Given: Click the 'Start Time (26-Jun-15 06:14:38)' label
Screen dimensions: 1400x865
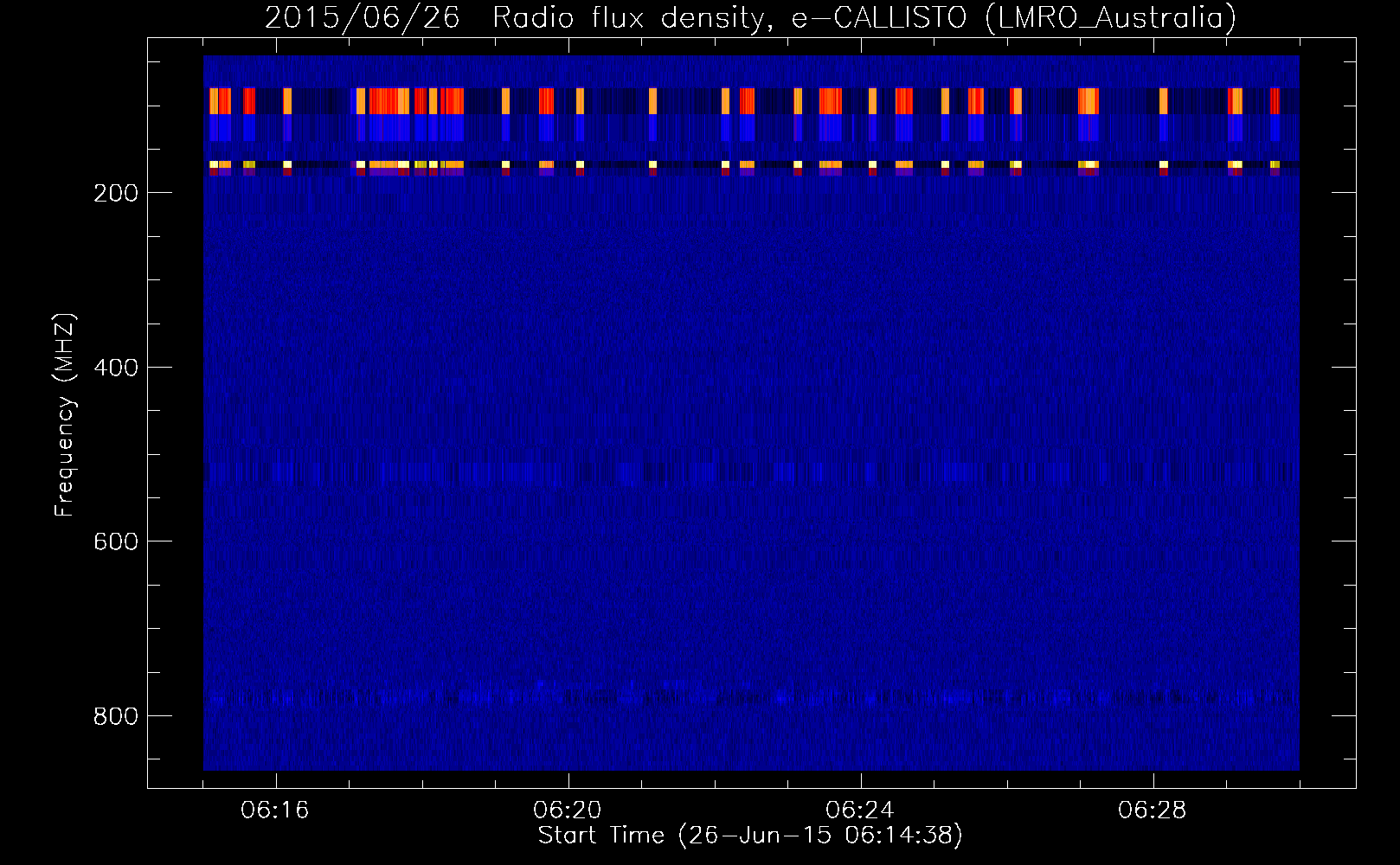Looking at the screenshot, I should click(x=750, y=836).
